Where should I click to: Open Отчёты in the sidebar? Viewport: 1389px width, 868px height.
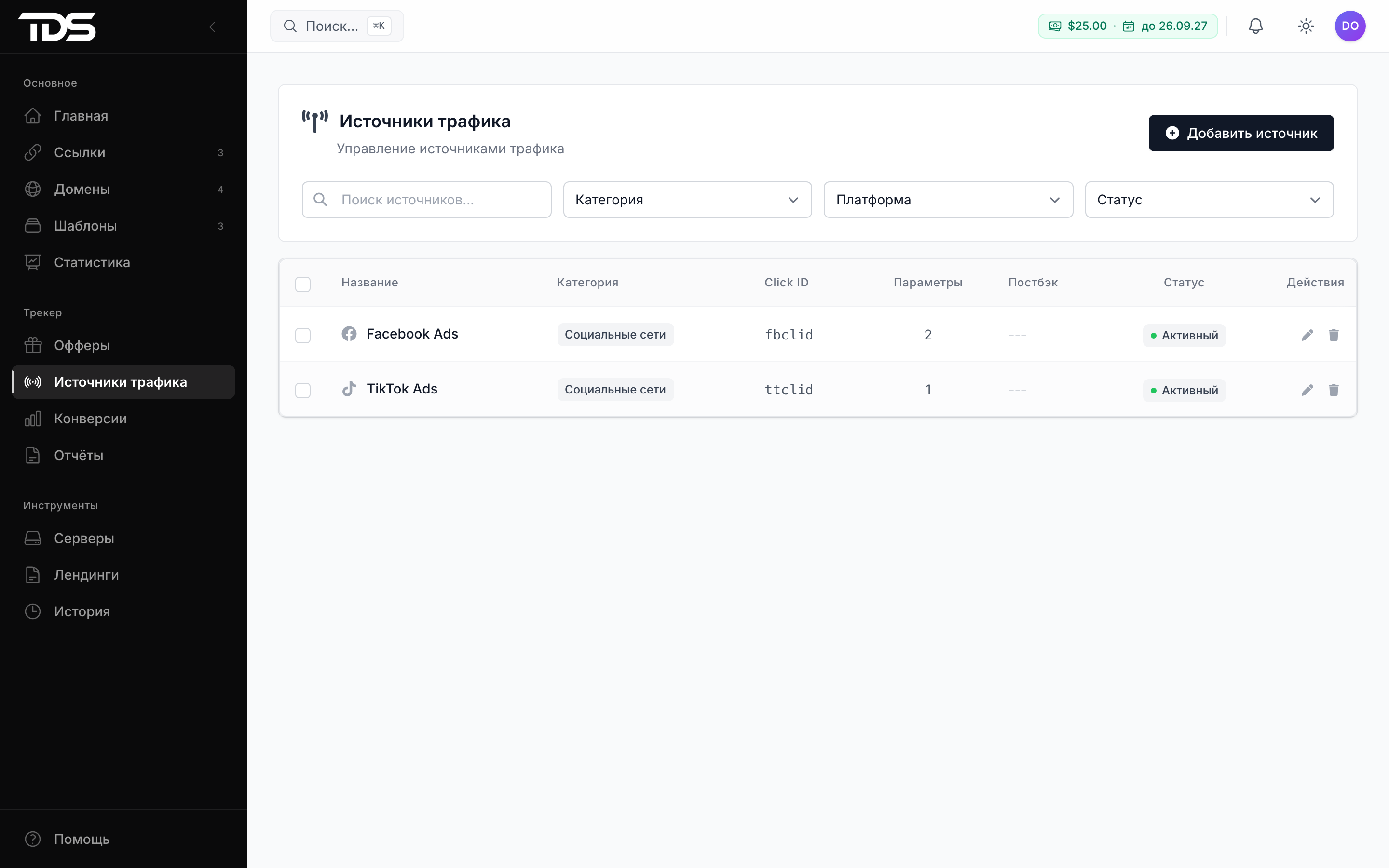pos(123,455)
